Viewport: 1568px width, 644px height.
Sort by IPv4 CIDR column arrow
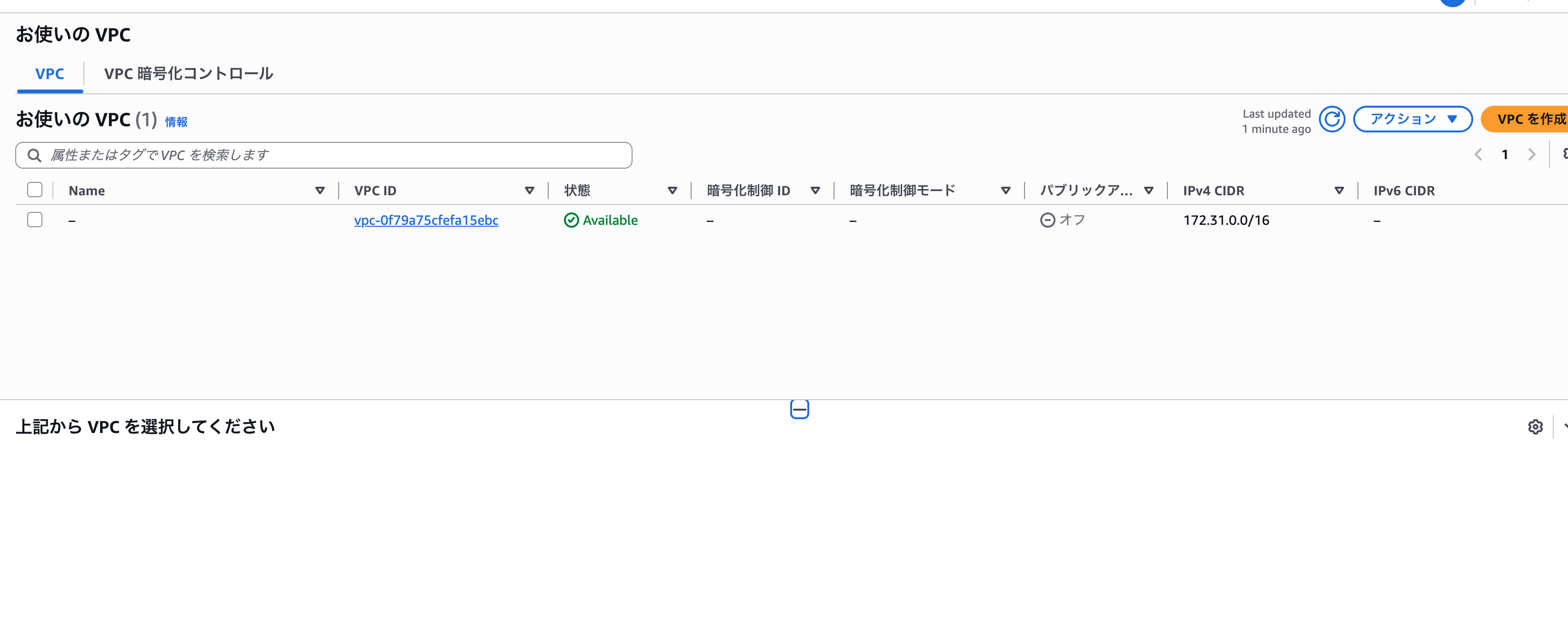1339,191
